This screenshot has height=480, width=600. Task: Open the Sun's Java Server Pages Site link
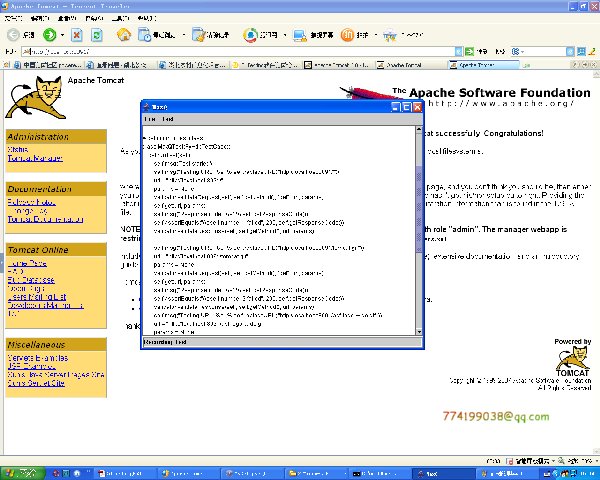click(56, 375)
